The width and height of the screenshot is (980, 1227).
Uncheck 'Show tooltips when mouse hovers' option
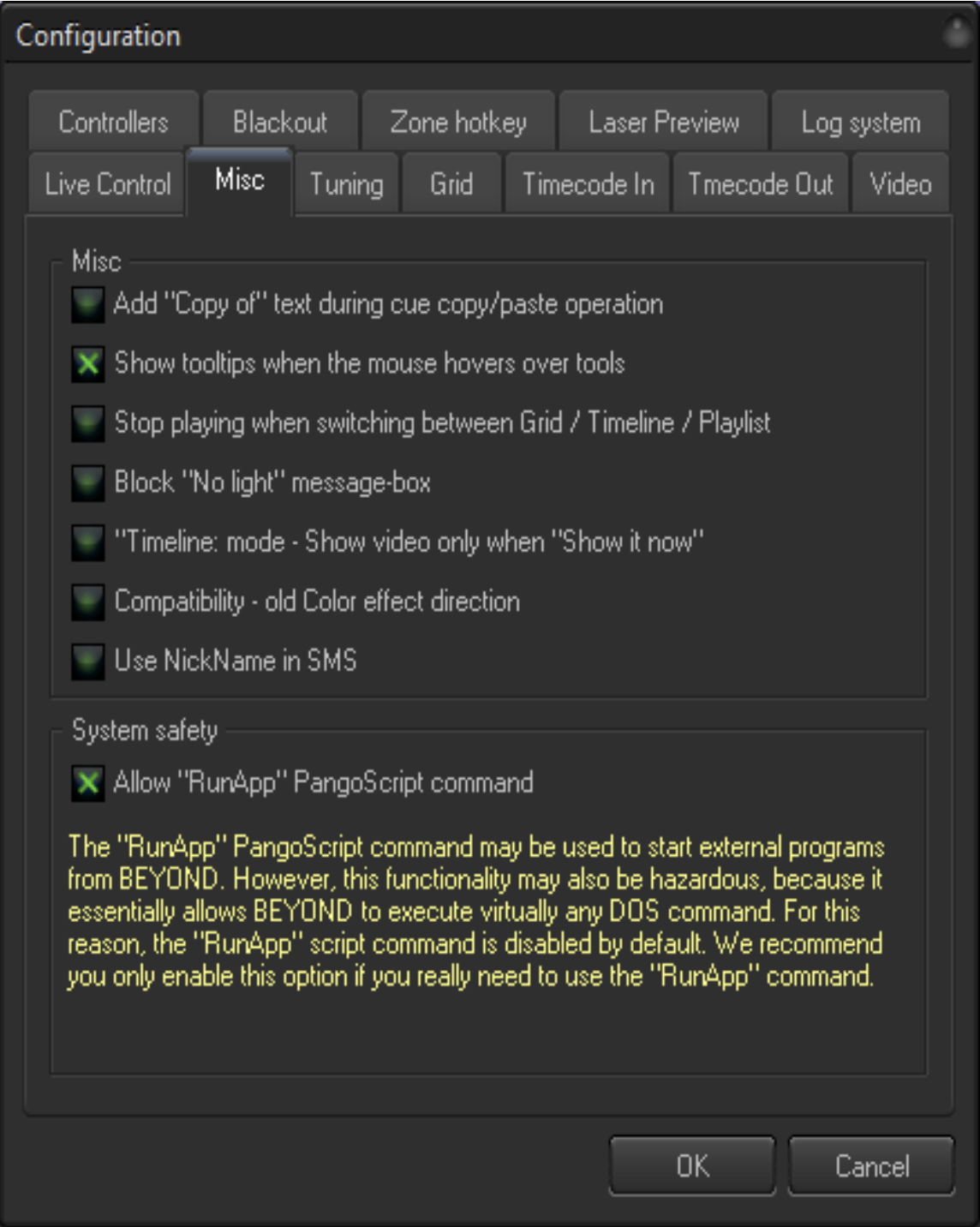pos(87,364)
